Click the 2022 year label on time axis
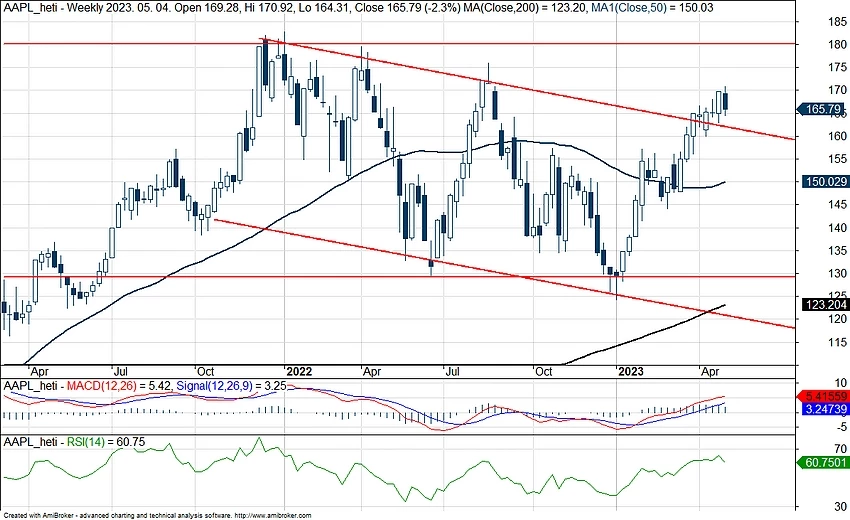850x520 pixels. point(299,371)
